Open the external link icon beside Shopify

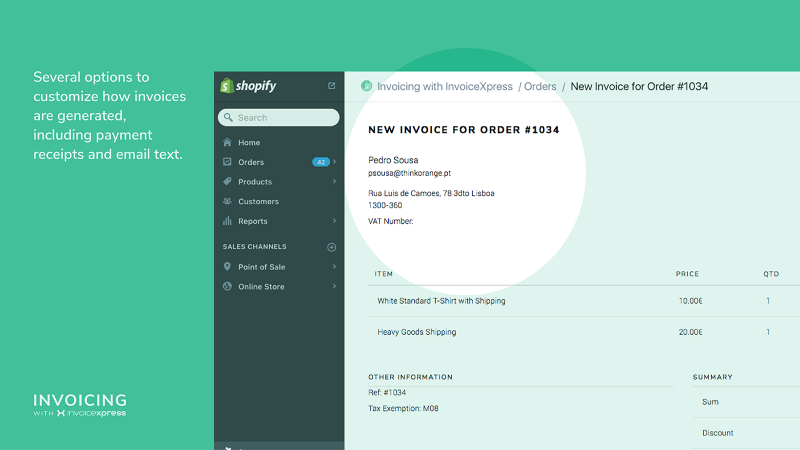click(332, 86)
